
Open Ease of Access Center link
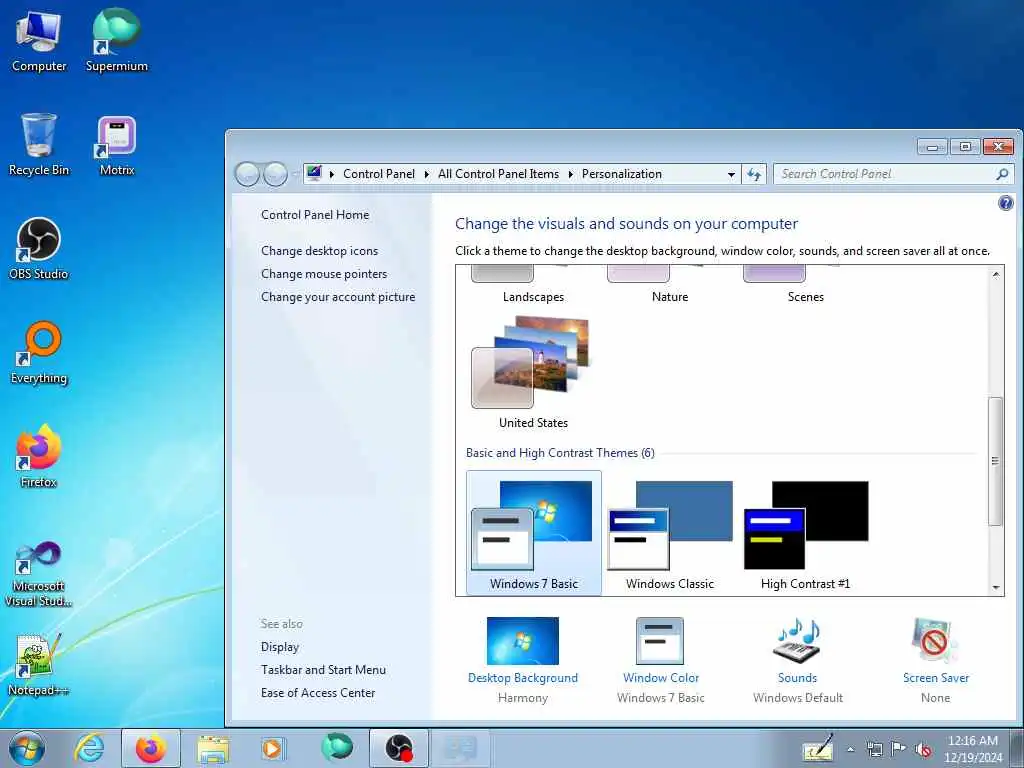(x=318, y=693)
